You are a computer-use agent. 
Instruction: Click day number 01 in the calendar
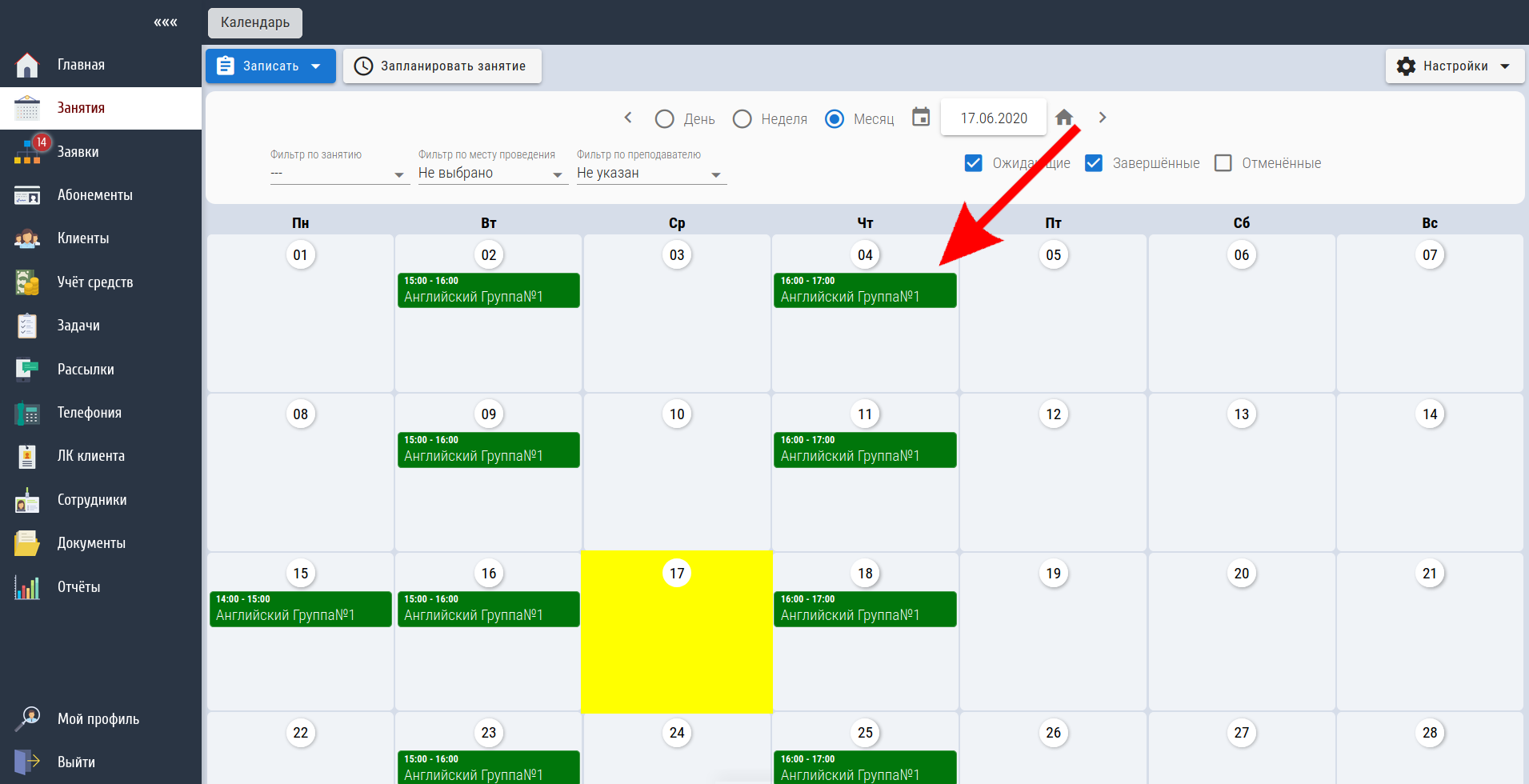pyautogui.click(x=301, y=255)
